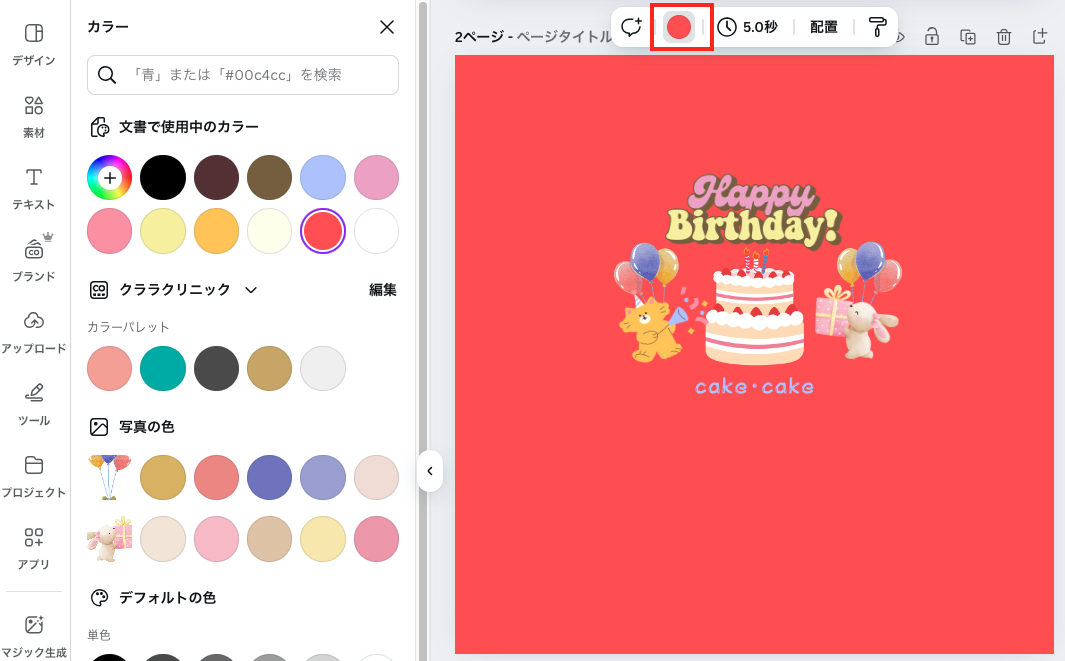1065x661 pixels.
Task: Pick the tan beige bunny photo color
Action: [270, 539]
